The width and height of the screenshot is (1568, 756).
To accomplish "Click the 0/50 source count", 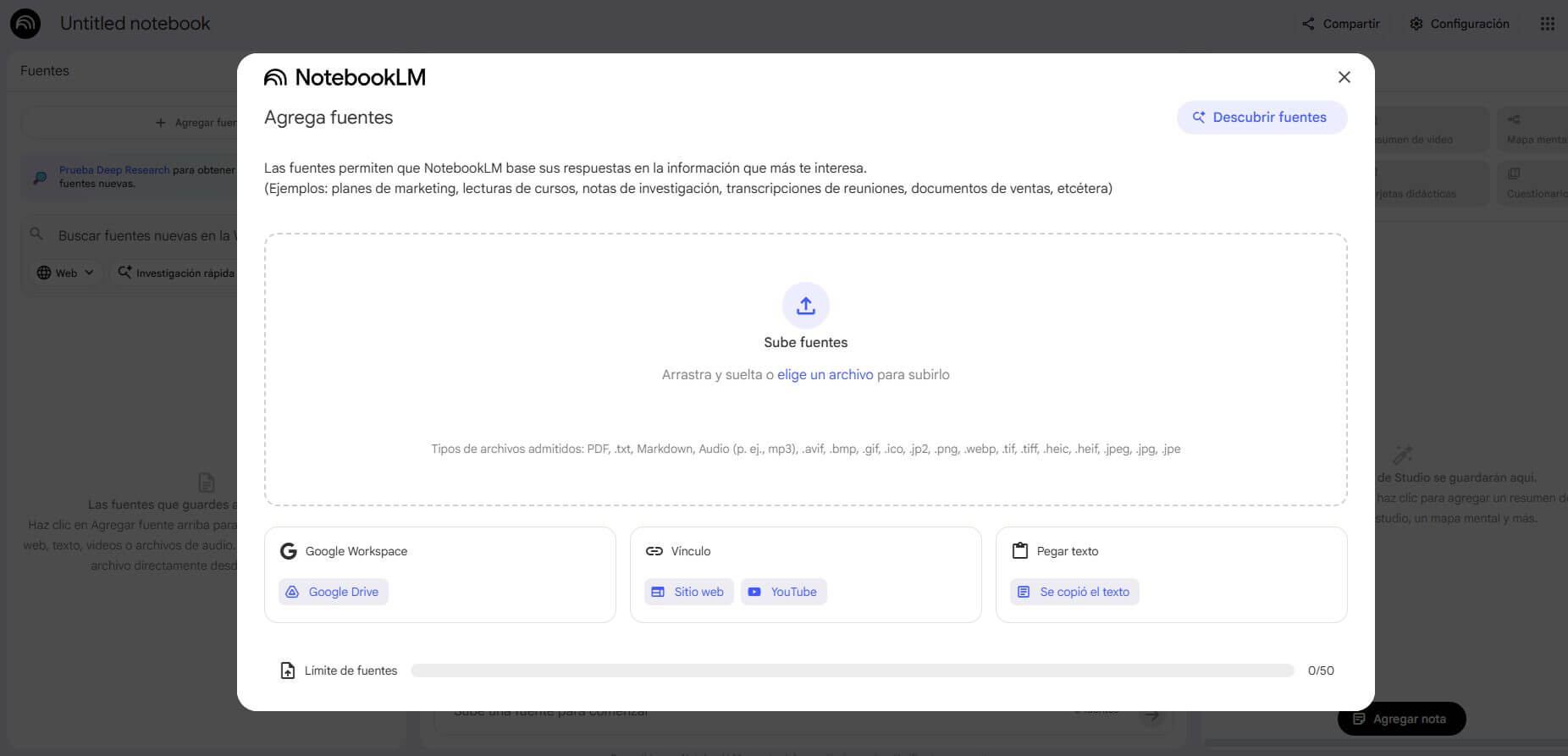I will click(1321, 670).
